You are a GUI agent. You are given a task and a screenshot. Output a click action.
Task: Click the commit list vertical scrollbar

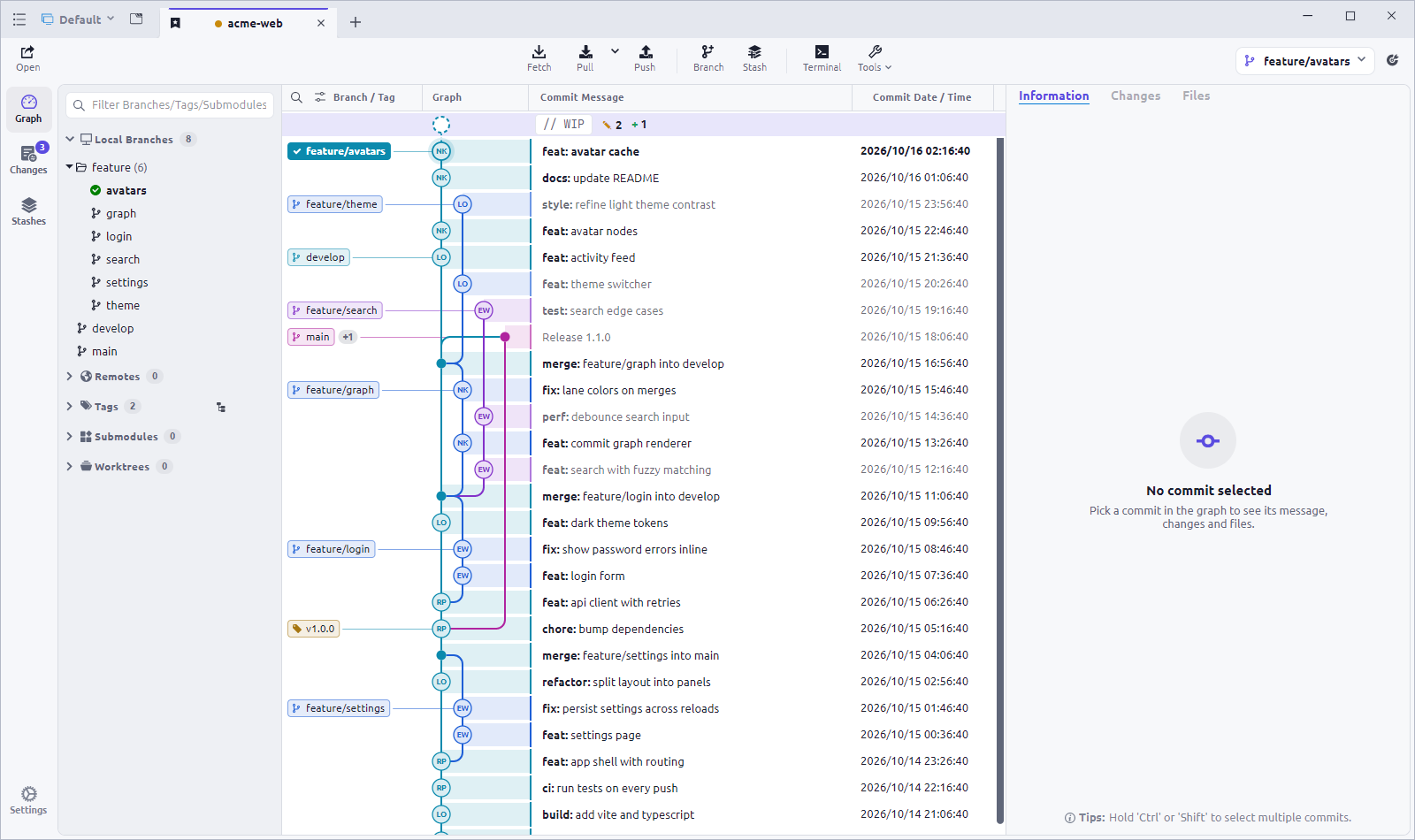pyautogui.click(x=1000, y=480)
